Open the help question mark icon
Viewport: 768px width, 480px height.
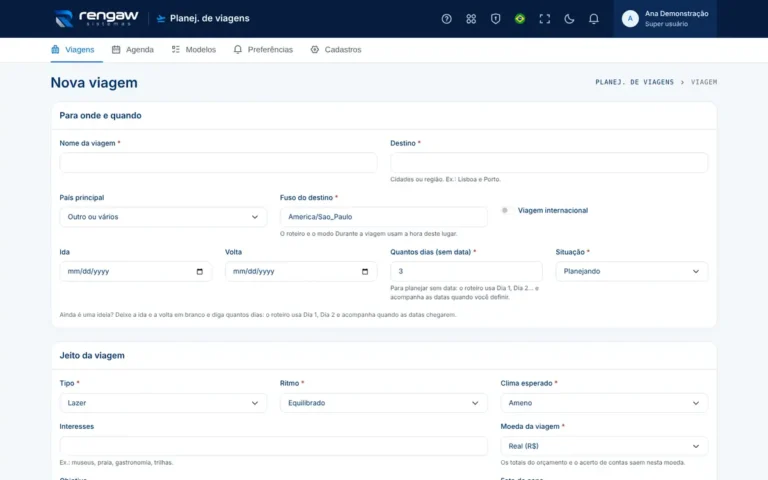tap(446, 19)
